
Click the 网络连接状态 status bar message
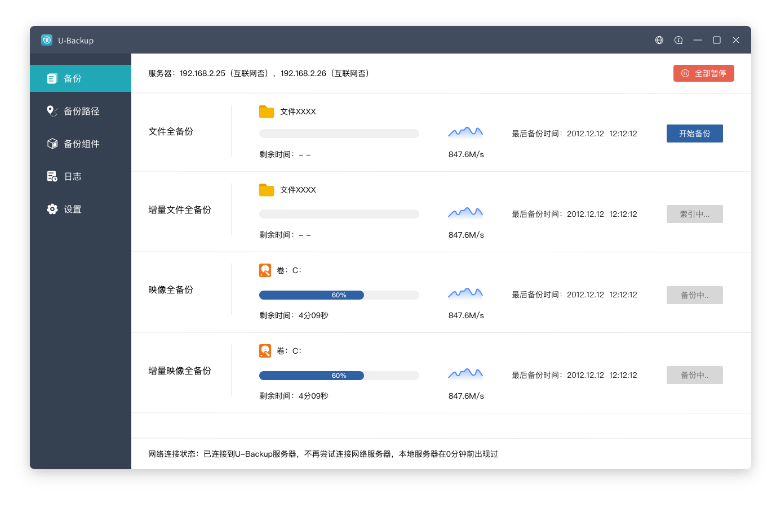pos(323,454)
